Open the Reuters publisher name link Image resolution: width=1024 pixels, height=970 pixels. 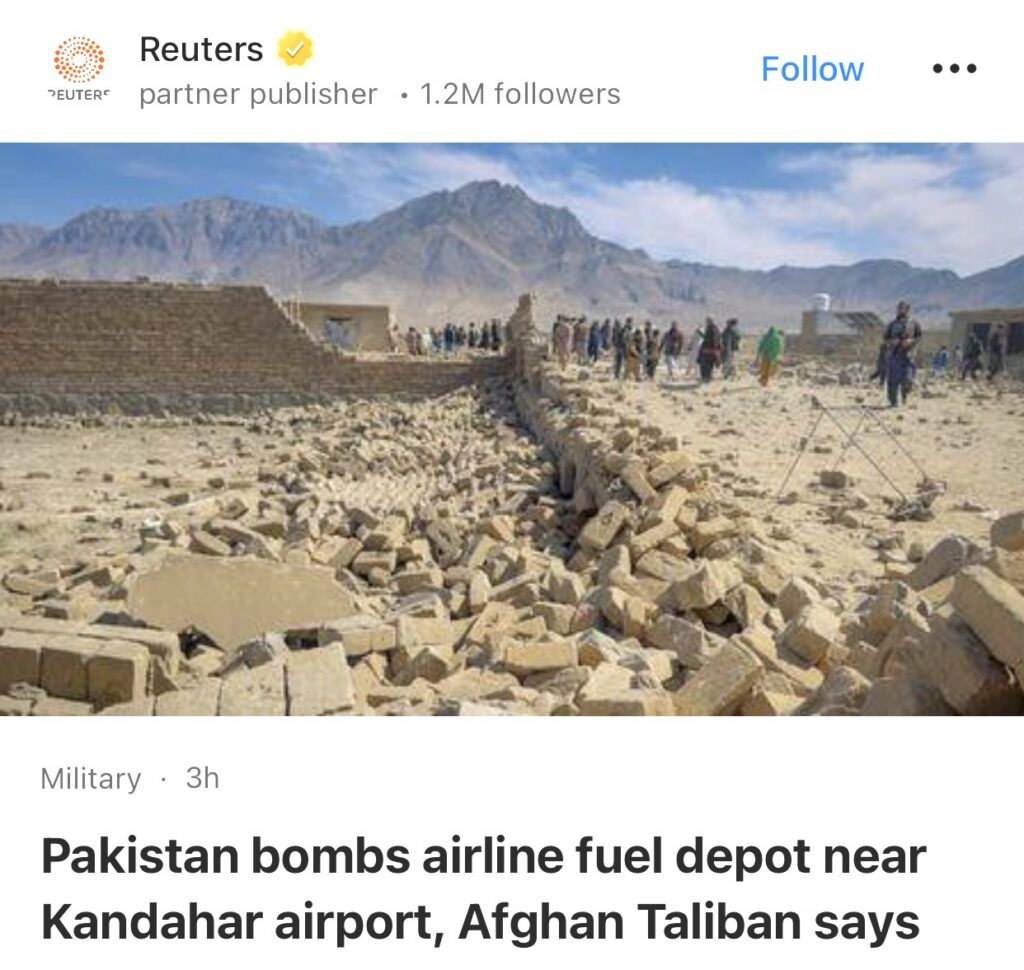201,49
